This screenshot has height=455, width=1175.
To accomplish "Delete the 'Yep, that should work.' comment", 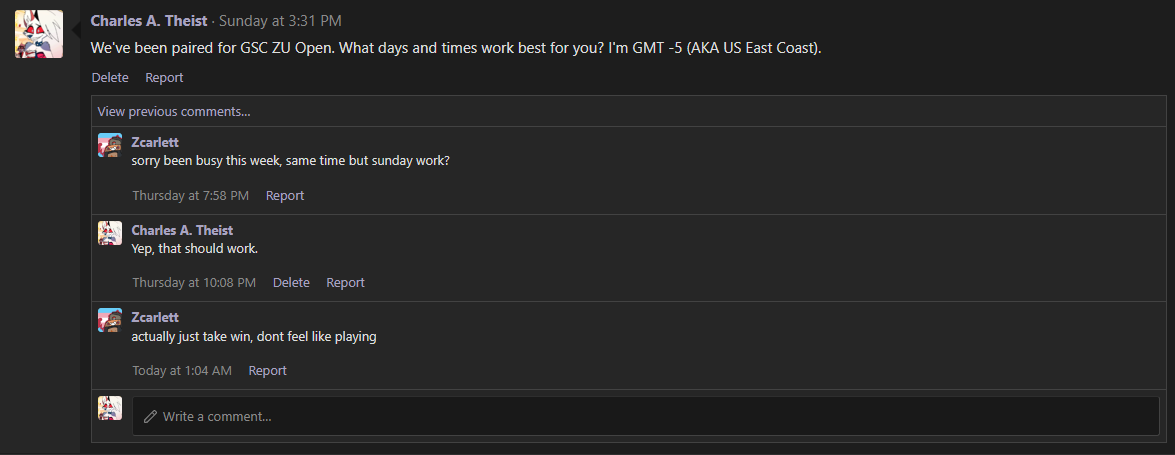I will [291, 283].
